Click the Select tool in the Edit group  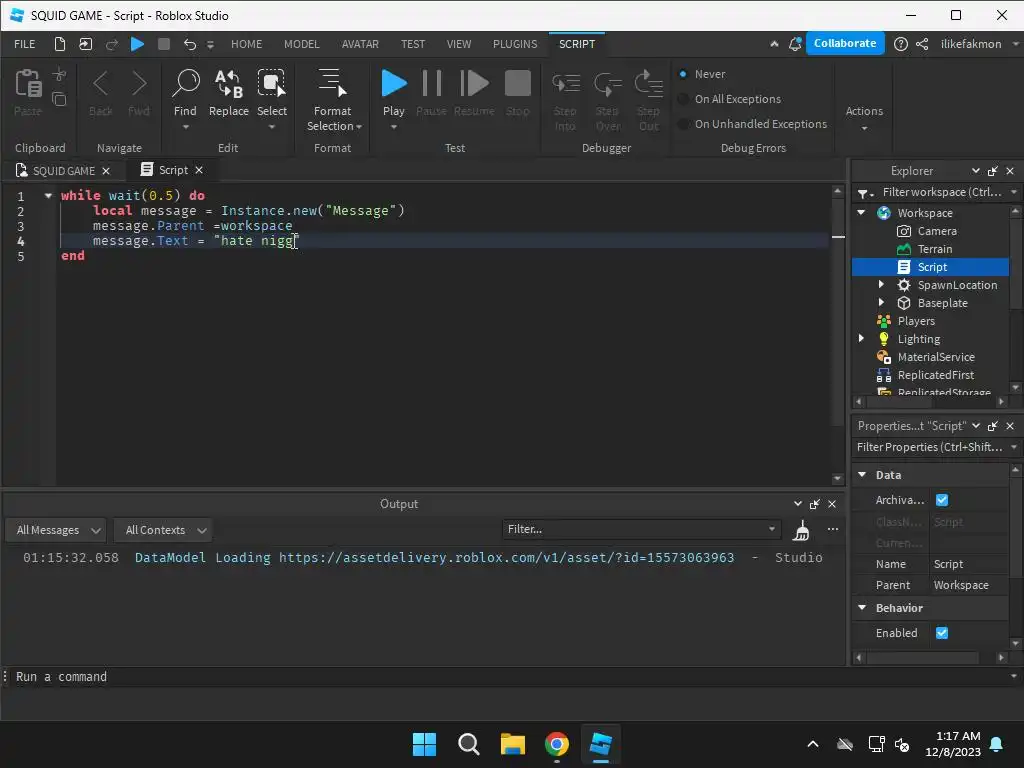pyautogui.click(x=271, y=93)
